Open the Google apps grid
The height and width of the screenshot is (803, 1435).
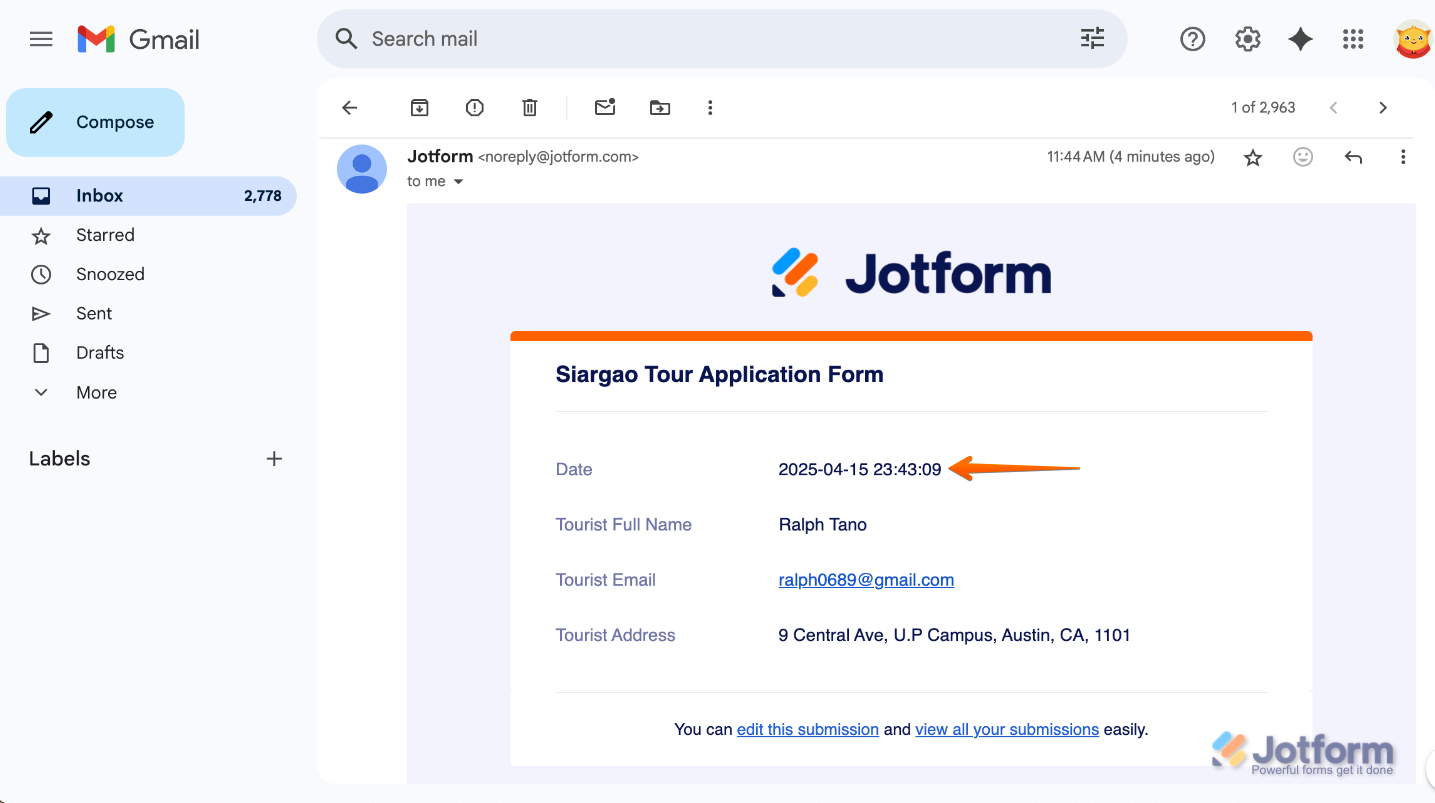click(1353, 39)
